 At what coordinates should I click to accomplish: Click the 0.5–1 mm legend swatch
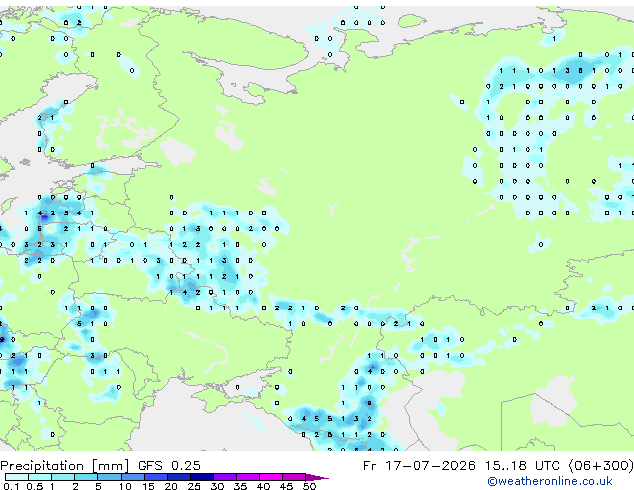tap(40, 477)
